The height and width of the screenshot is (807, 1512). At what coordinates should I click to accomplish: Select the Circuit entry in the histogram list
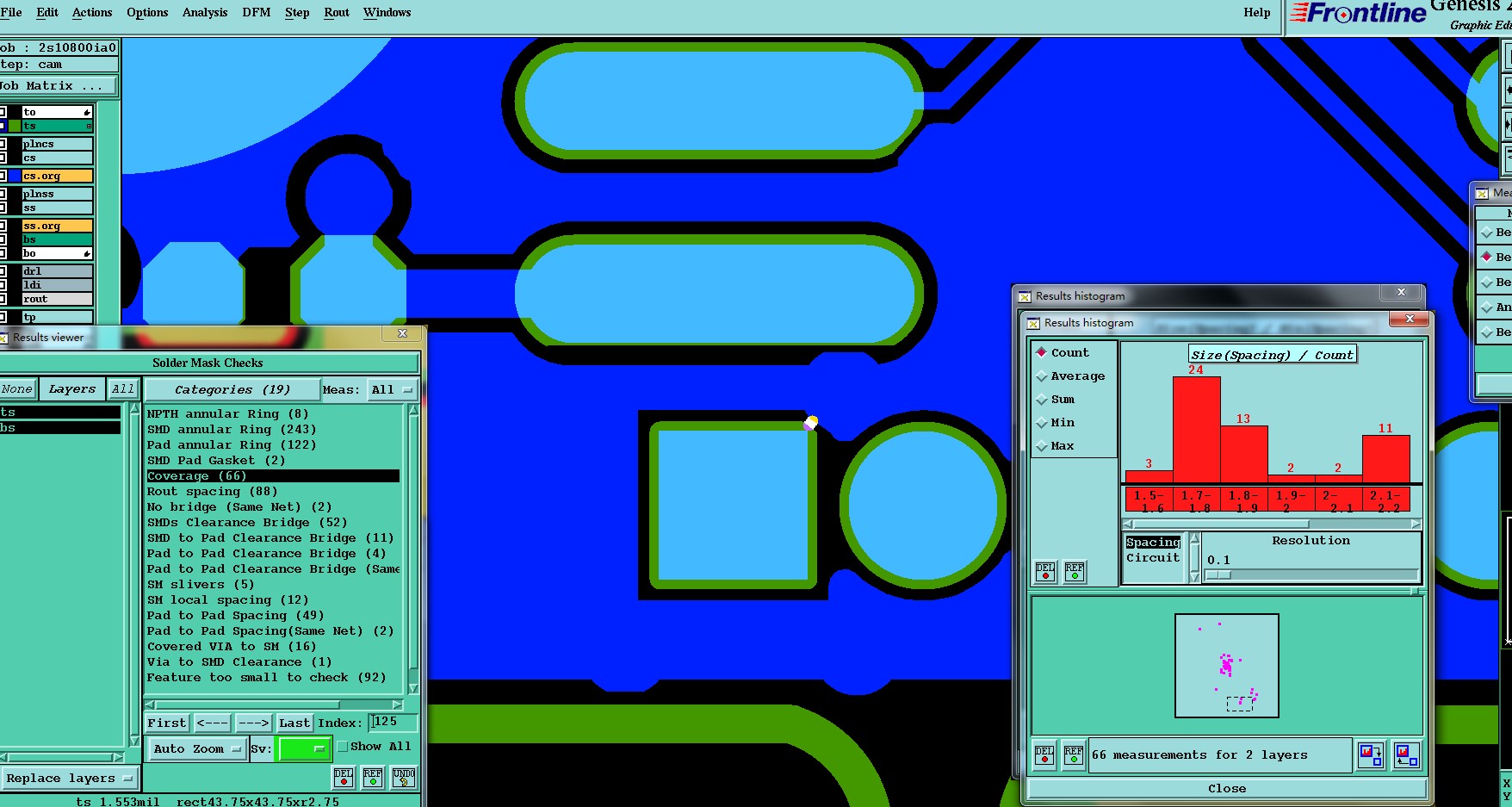pyautogui.click(x=1153, y=557)
